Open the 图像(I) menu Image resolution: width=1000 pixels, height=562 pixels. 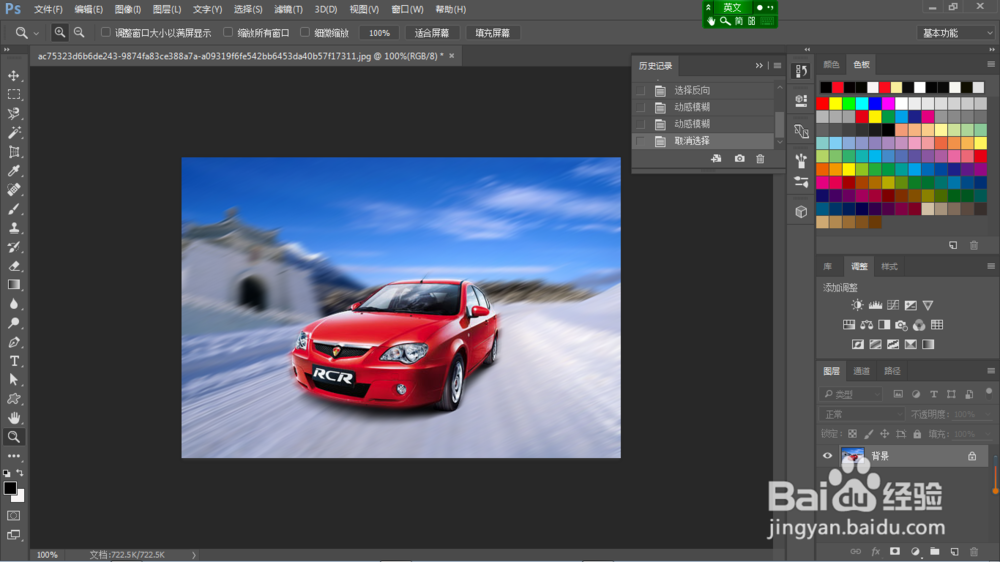(128, 10)
